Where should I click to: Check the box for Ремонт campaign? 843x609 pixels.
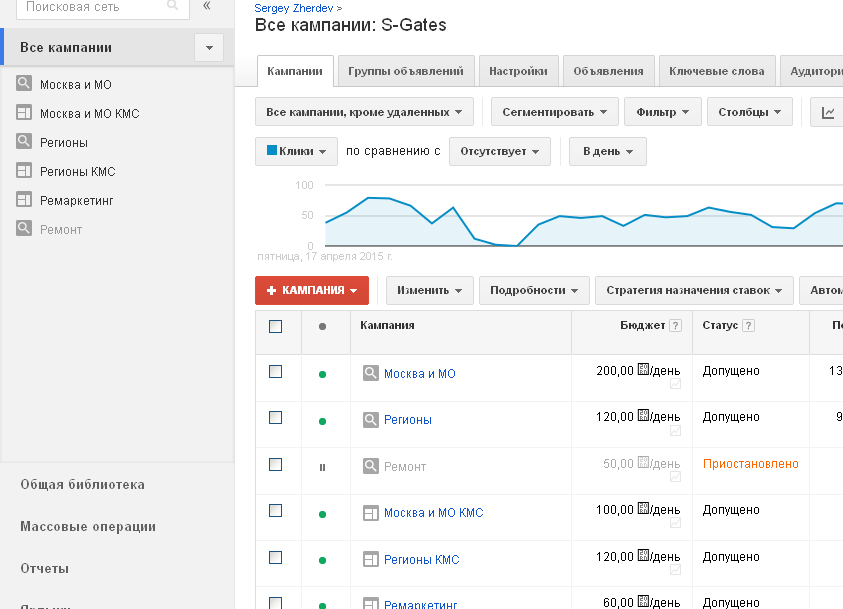point(275,464)
